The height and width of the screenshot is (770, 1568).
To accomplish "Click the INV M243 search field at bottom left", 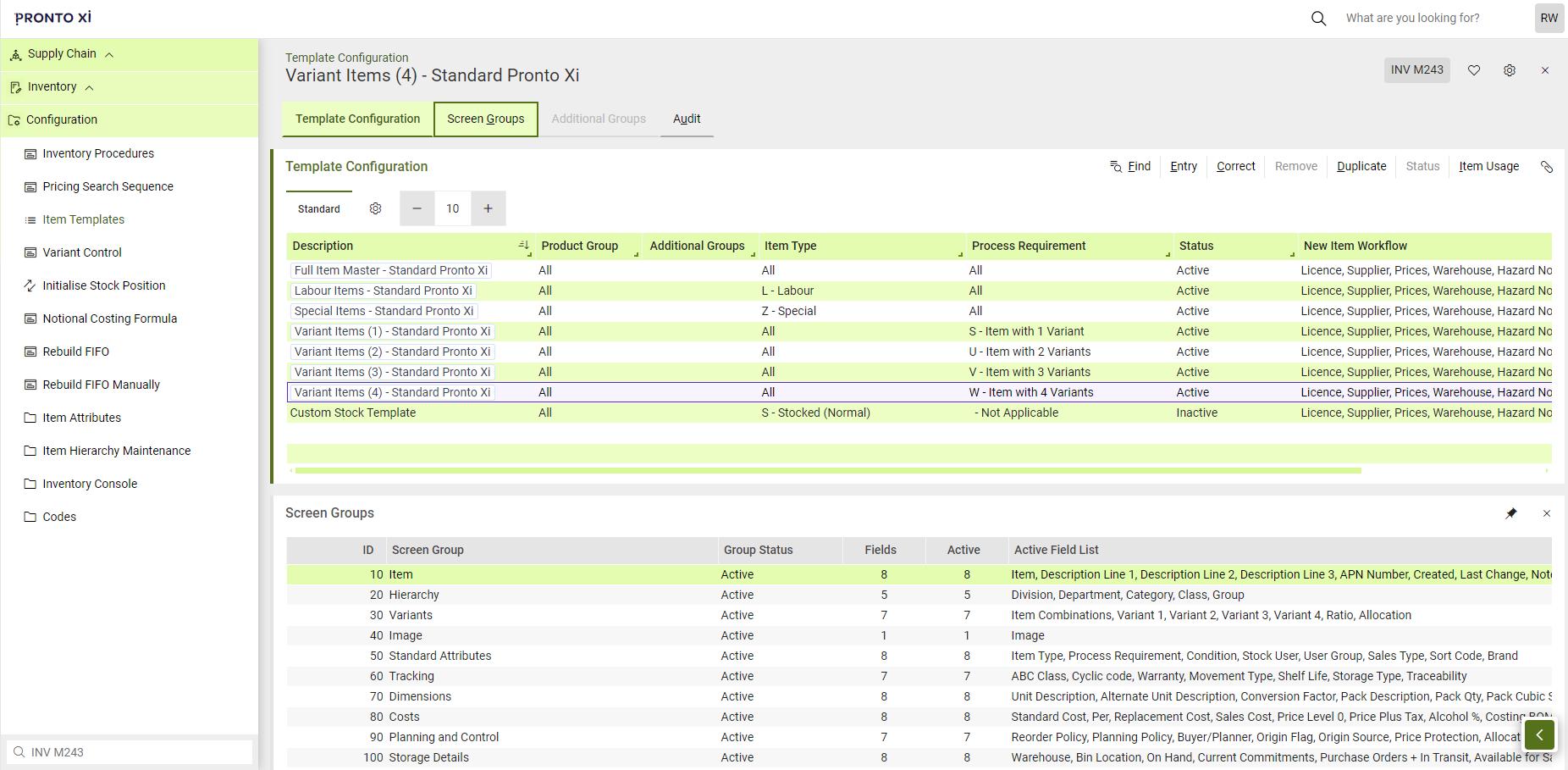I will coord(127,752).
